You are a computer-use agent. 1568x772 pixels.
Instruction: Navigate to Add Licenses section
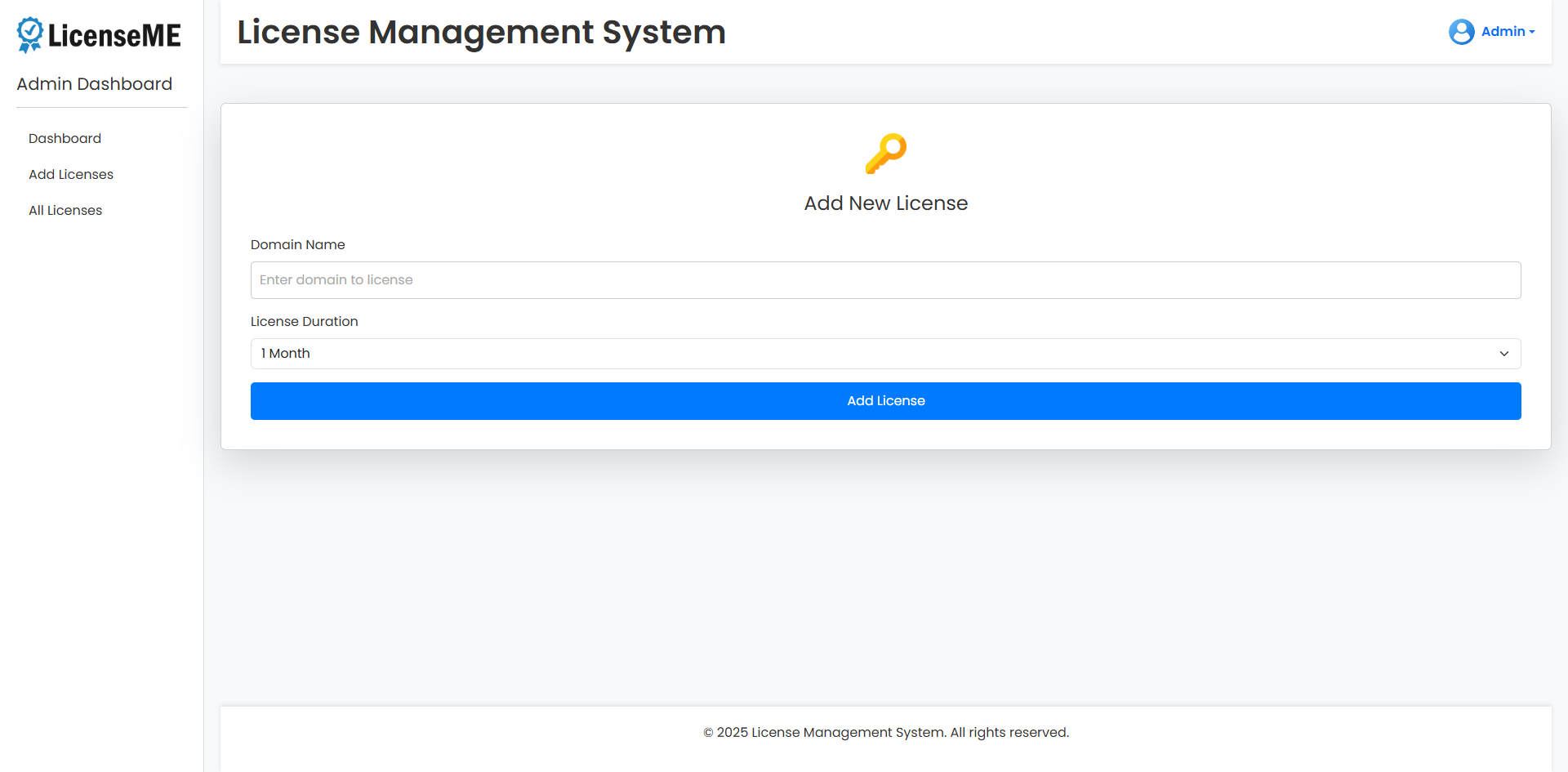pyautogui.click(x=71, y=174)
